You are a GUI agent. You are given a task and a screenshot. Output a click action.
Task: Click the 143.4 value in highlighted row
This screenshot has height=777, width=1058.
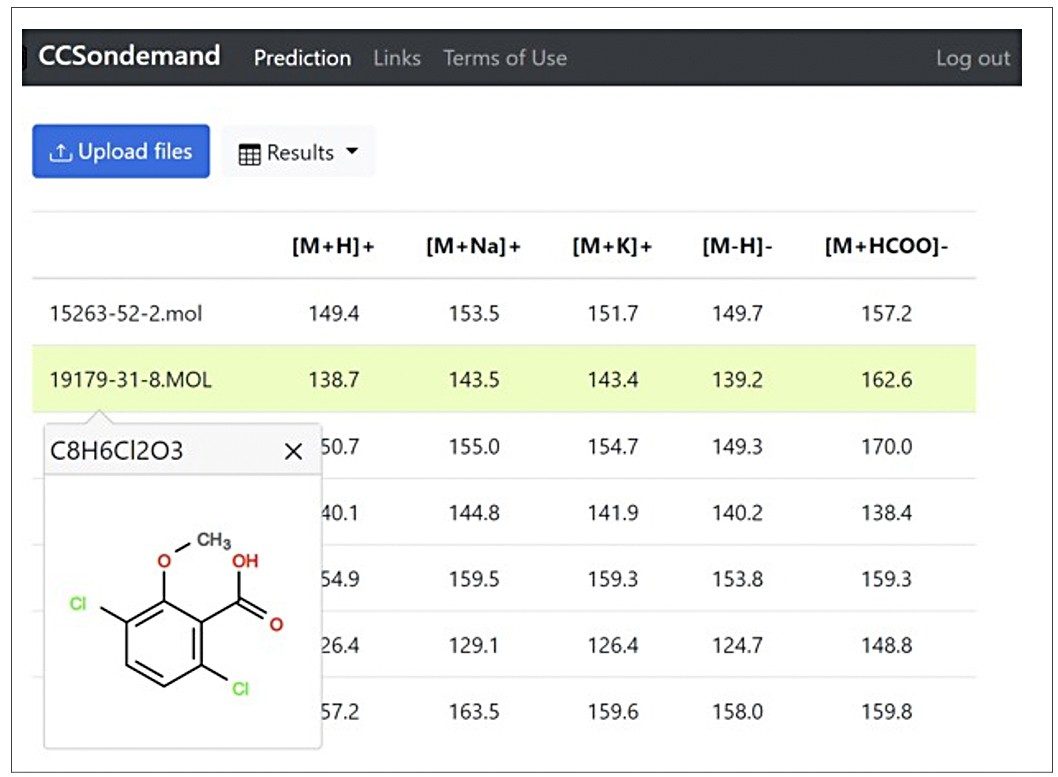coord(613,380)
